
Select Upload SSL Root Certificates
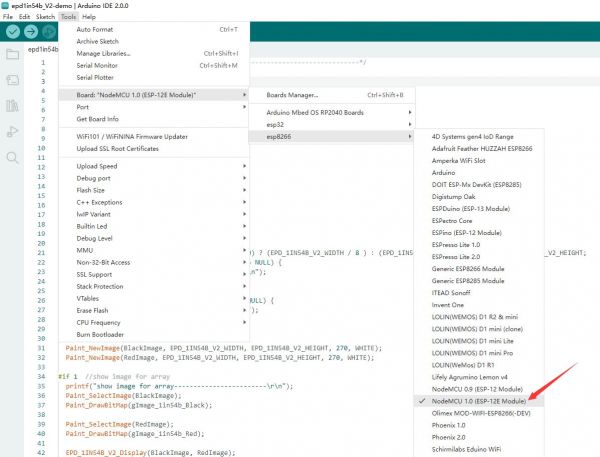click(154, 149)
